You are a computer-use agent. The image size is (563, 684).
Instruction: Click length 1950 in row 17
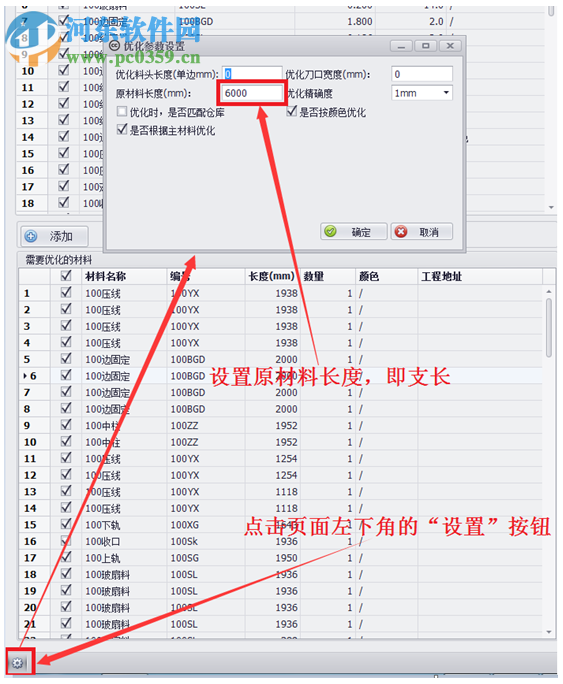click(x=286, y=558)
